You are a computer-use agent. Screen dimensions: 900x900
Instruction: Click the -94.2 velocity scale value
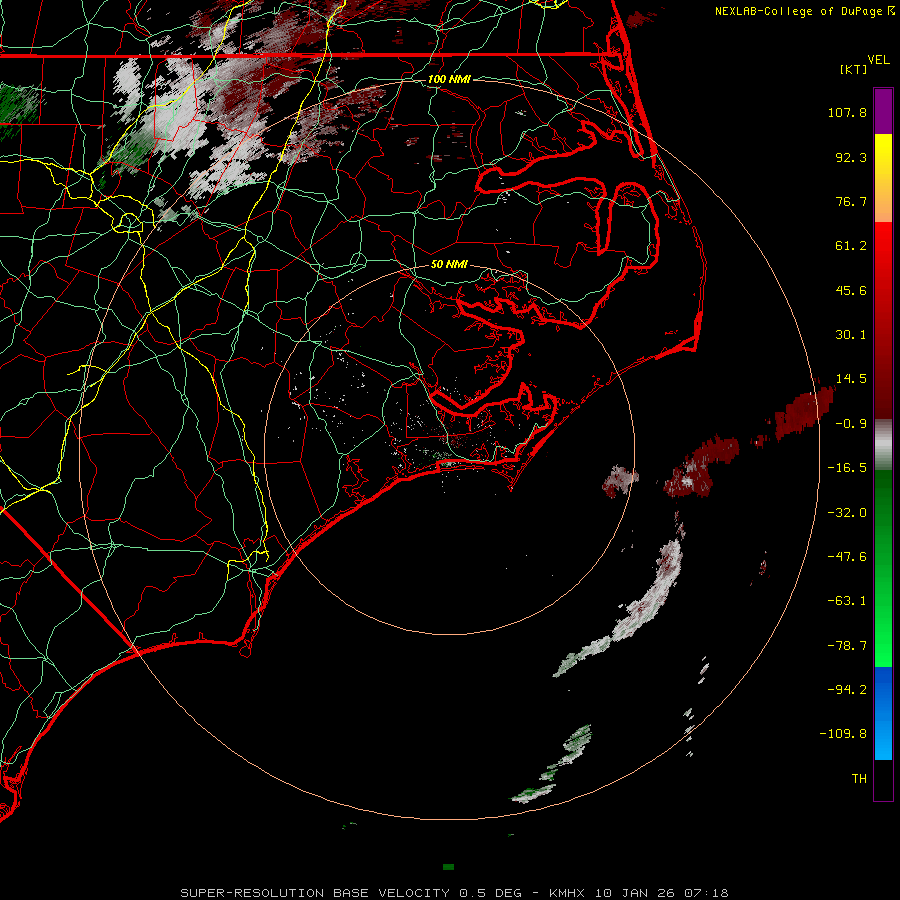pos(847,689)
